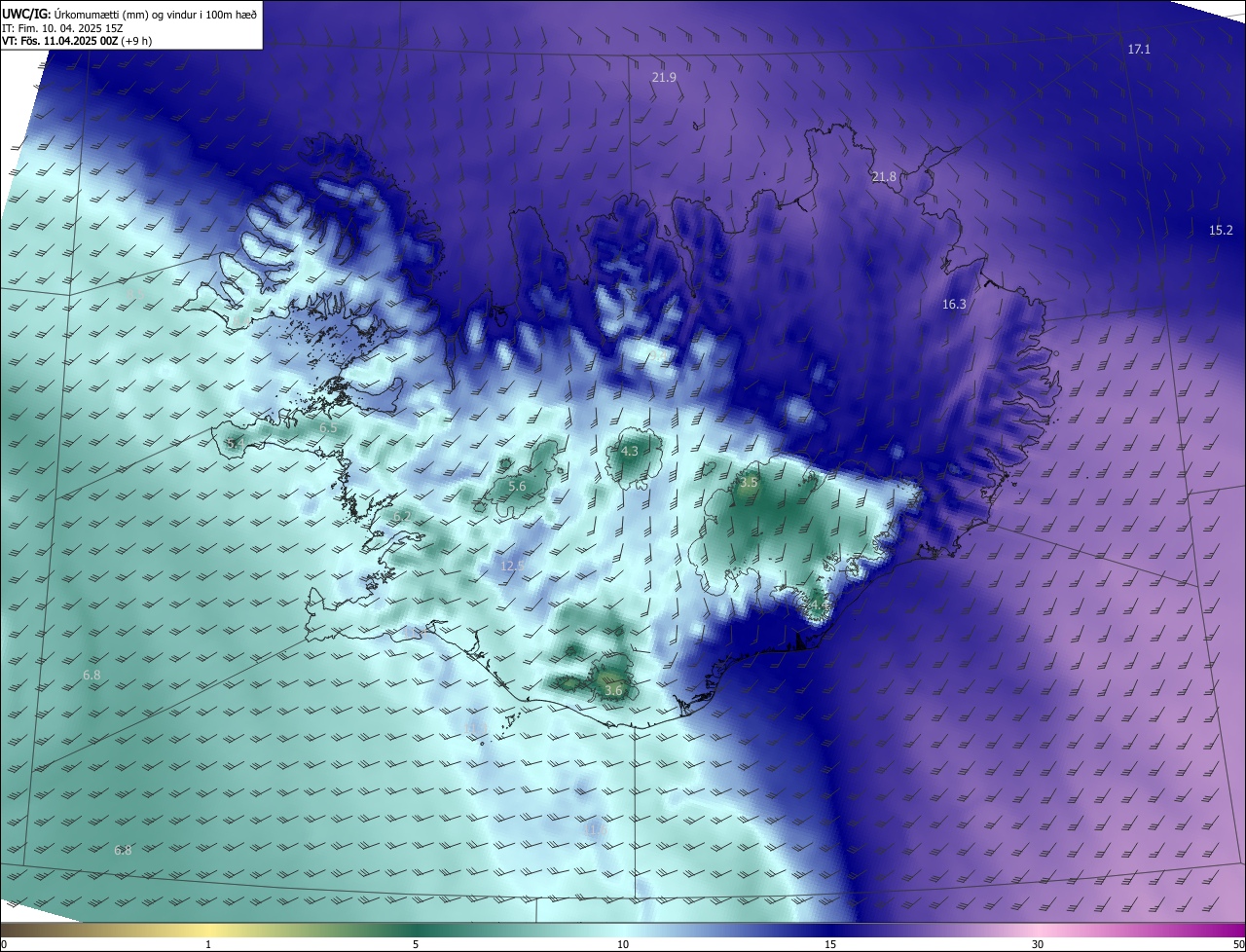Click the 4.4 value label on the map
Viewport: 1246px width, 952px height.
click(818, 604)
